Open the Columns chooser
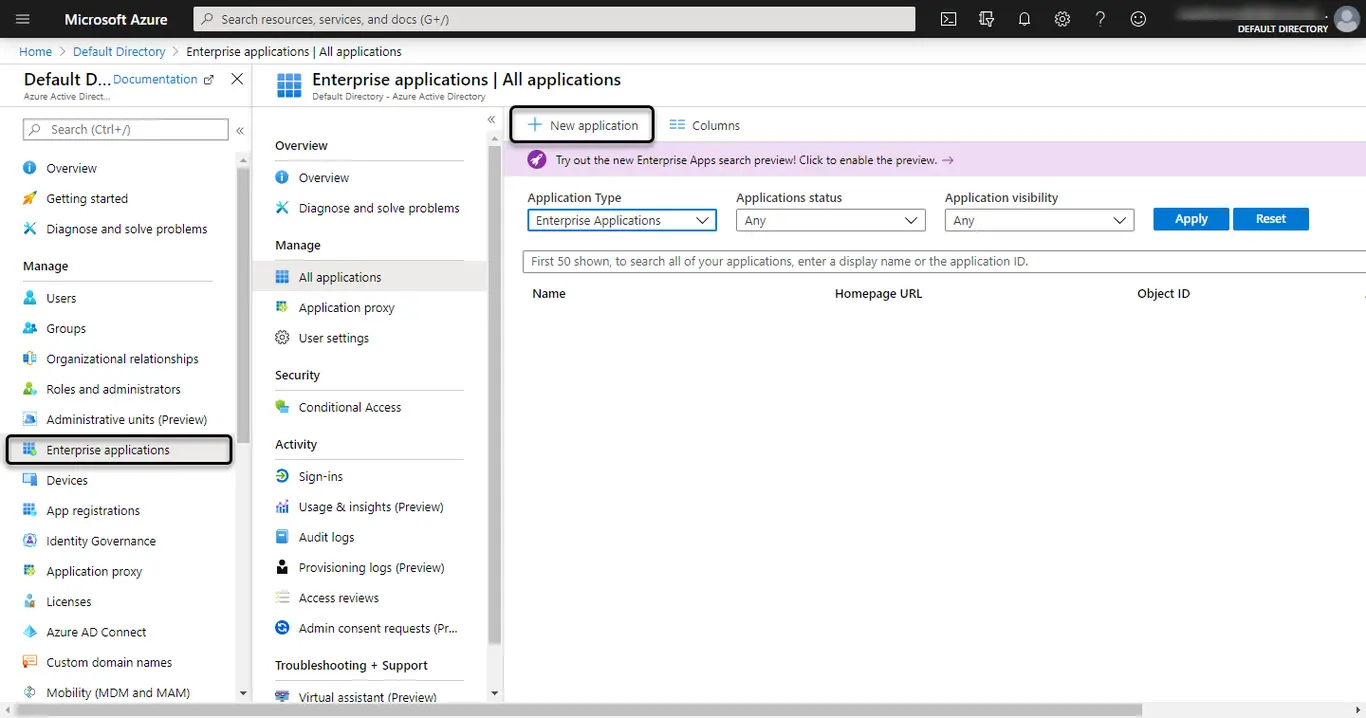Image resolution: width=1366 pixels, height=718 pixels. tap(705, 125)
